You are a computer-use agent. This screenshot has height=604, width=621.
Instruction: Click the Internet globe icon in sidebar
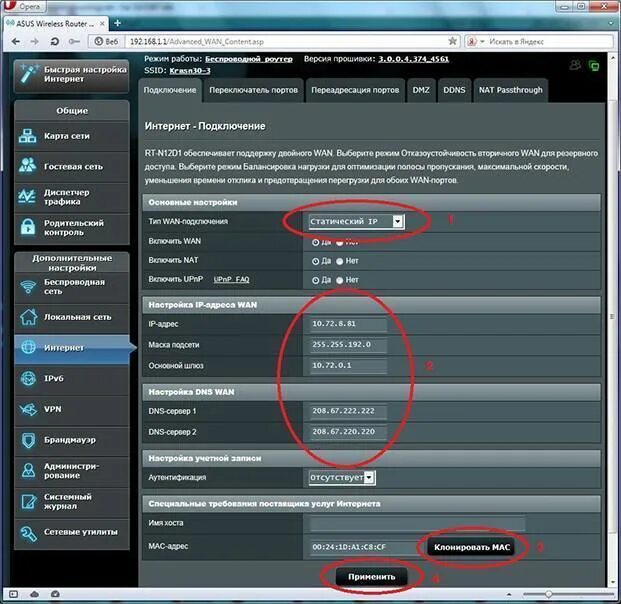click(x=29, y=347)
